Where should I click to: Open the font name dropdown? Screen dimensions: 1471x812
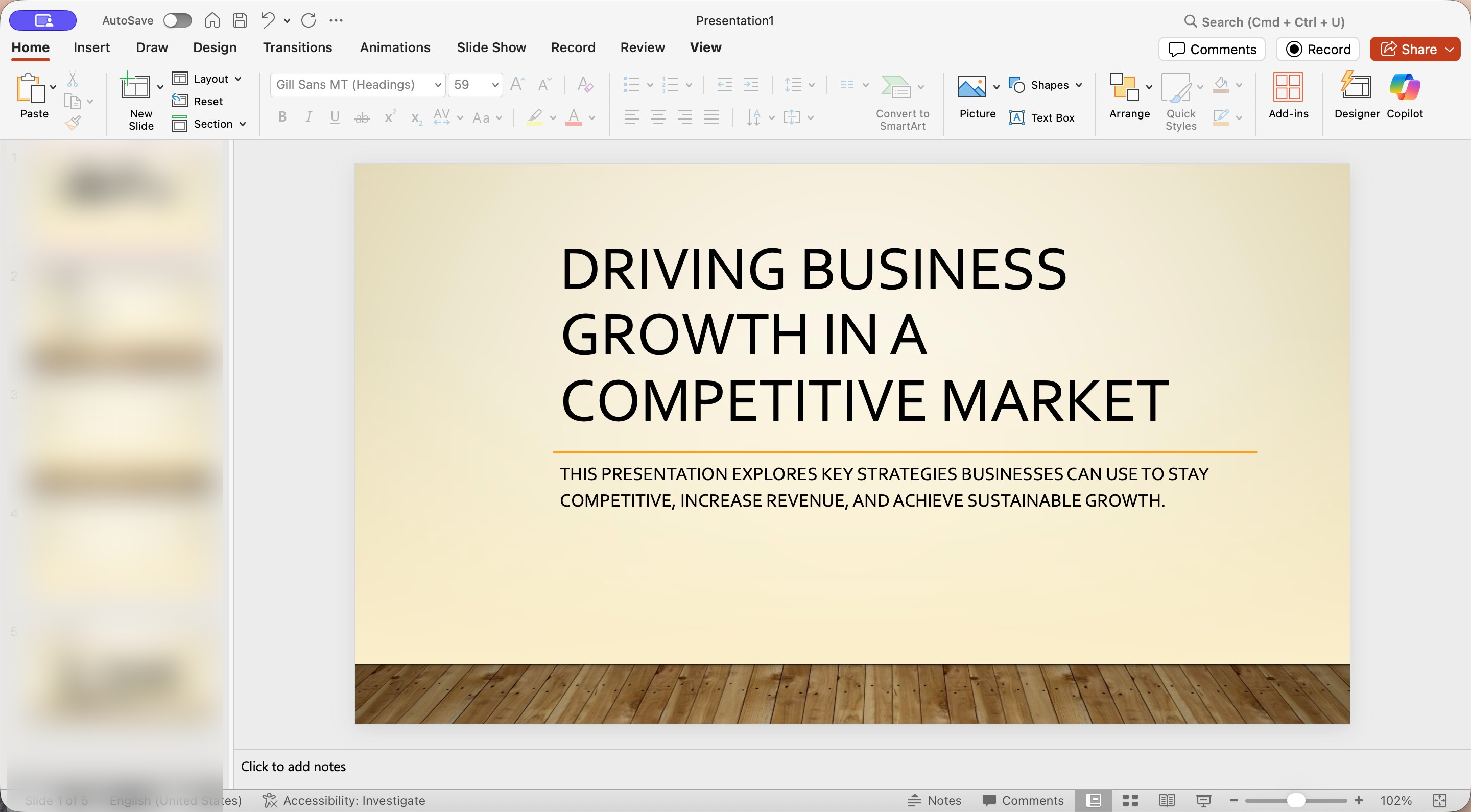[437, 85]
